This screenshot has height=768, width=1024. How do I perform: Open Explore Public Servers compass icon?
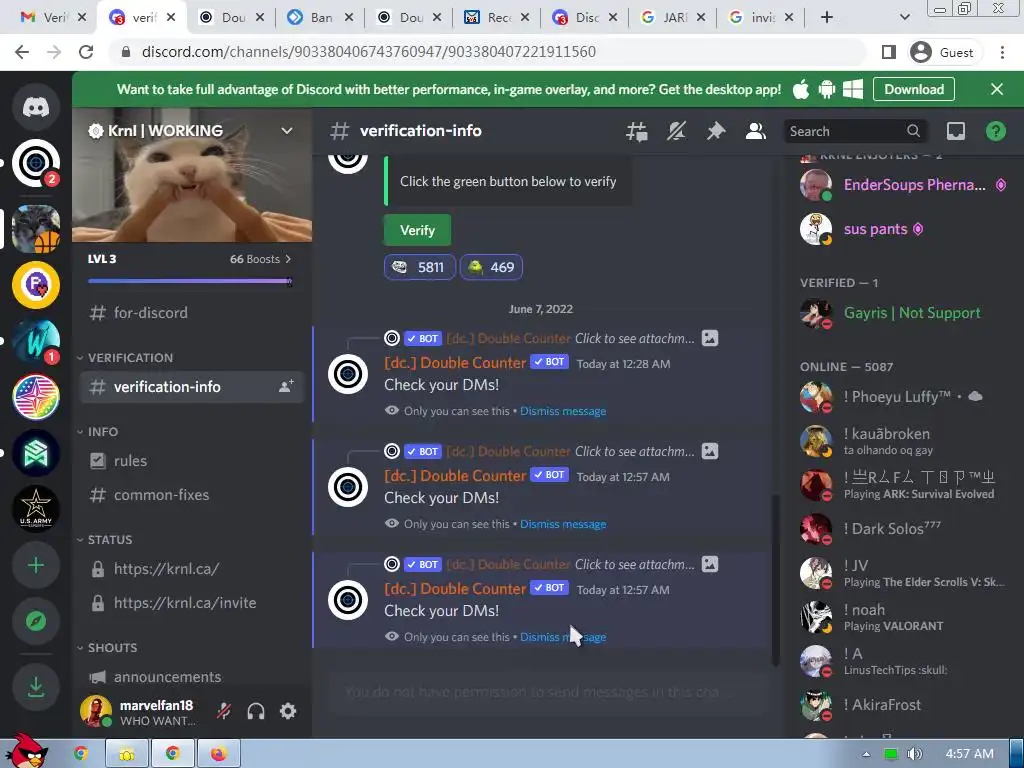[36, 621]
